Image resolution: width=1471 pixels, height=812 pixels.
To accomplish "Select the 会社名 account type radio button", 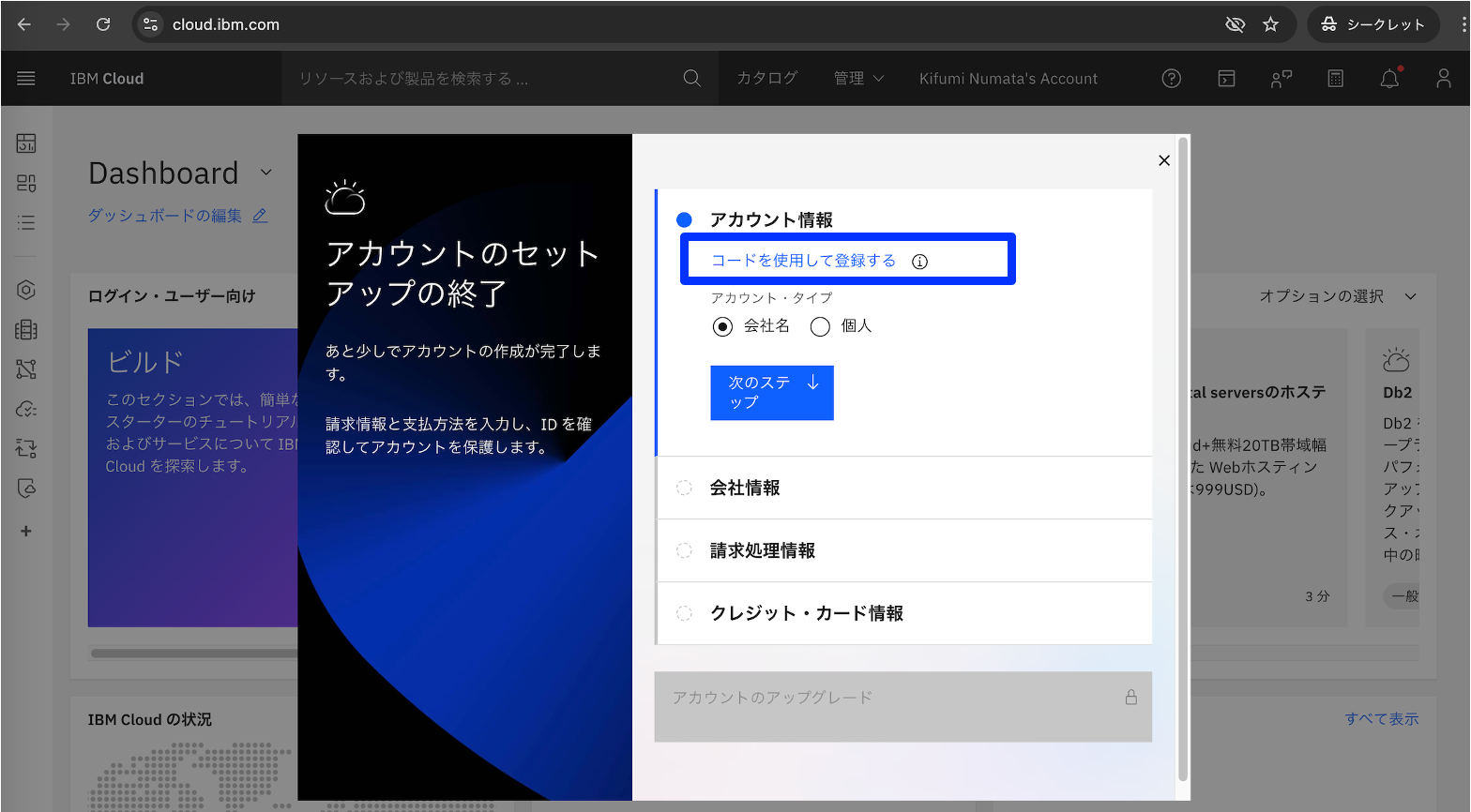I will [722, 326].
